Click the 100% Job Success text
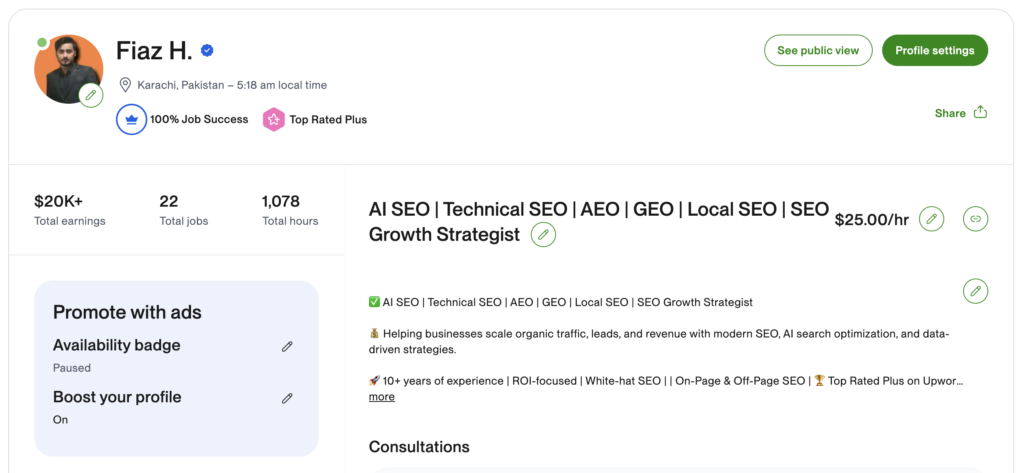 pyautogui.click(x=199, y=120)
